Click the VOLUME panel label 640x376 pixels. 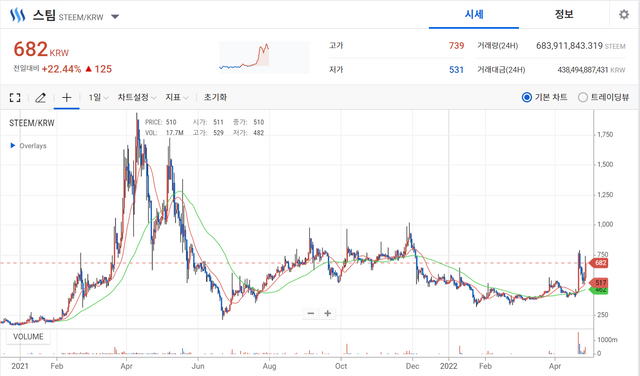tap(28, 337)
